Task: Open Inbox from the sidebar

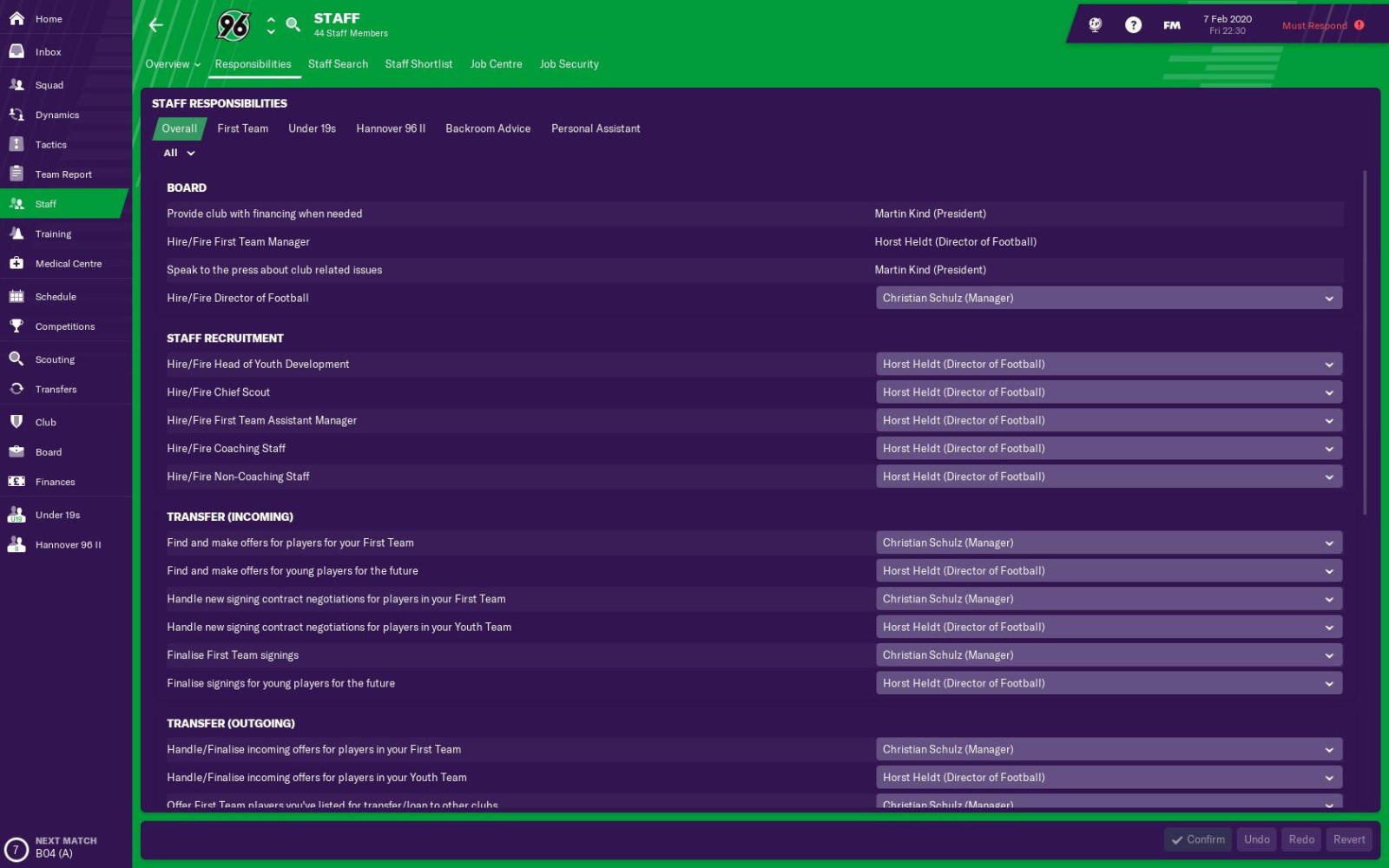Action: click(x=49, y=52)
